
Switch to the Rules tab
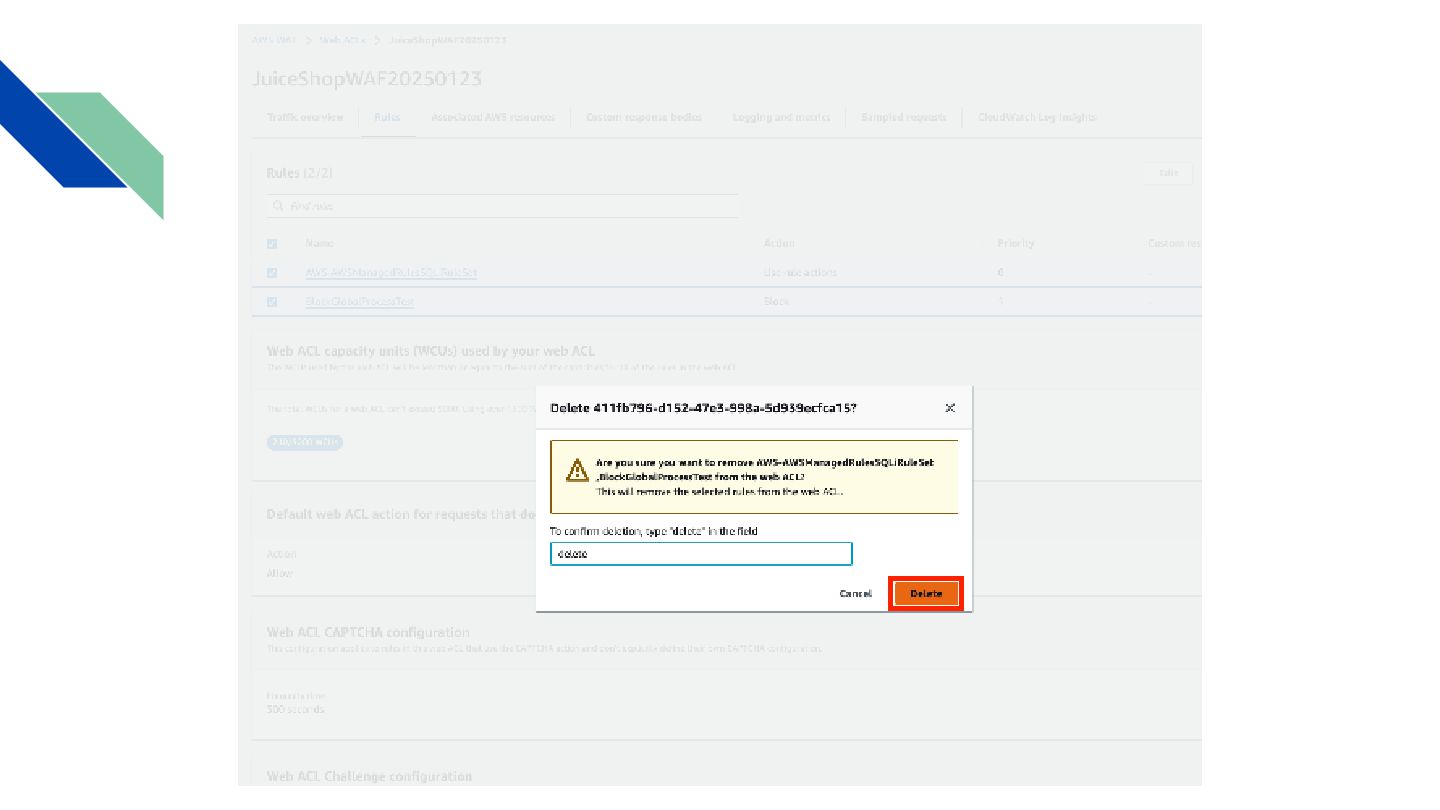coord(387,117)
